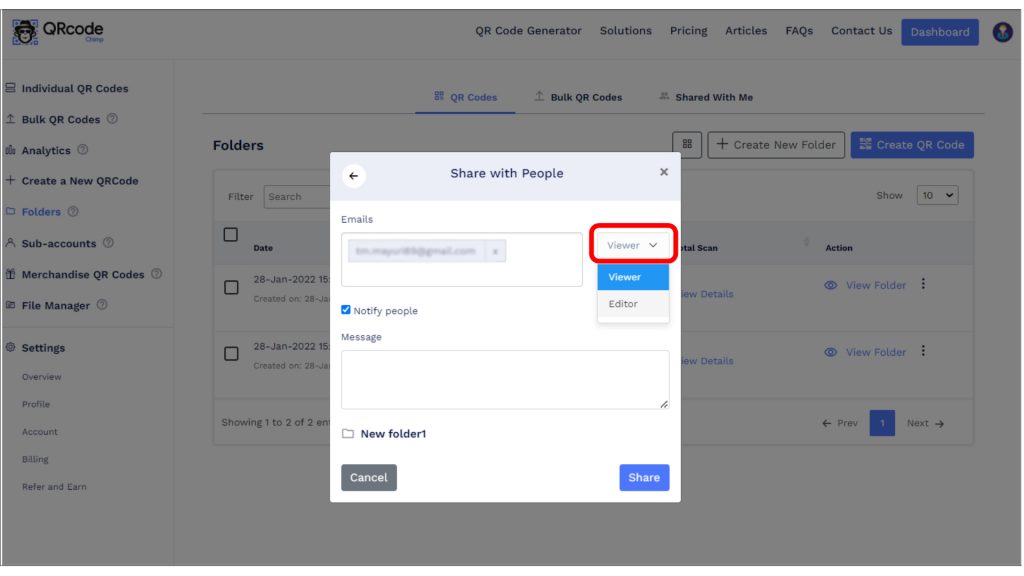Click the grid view icon beside Create New Folder
Viewport: 1024px width, 576px height.
click(x=688, y=144)
